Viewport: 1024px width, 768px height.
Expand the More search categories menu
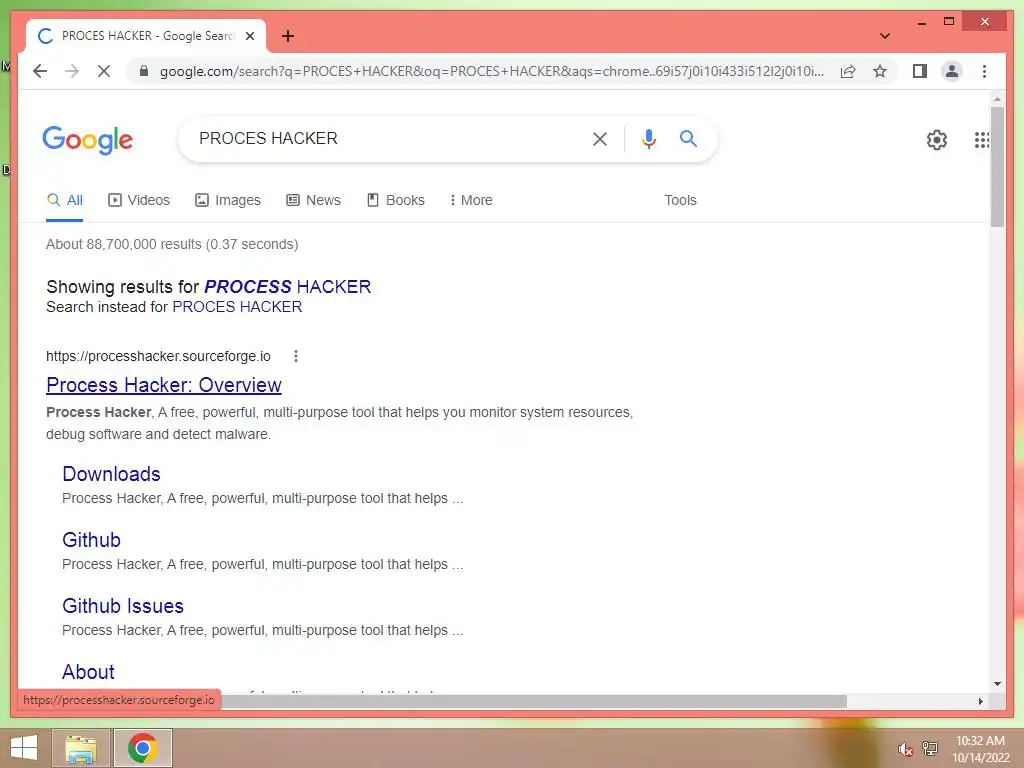click(x=471, y=200)
